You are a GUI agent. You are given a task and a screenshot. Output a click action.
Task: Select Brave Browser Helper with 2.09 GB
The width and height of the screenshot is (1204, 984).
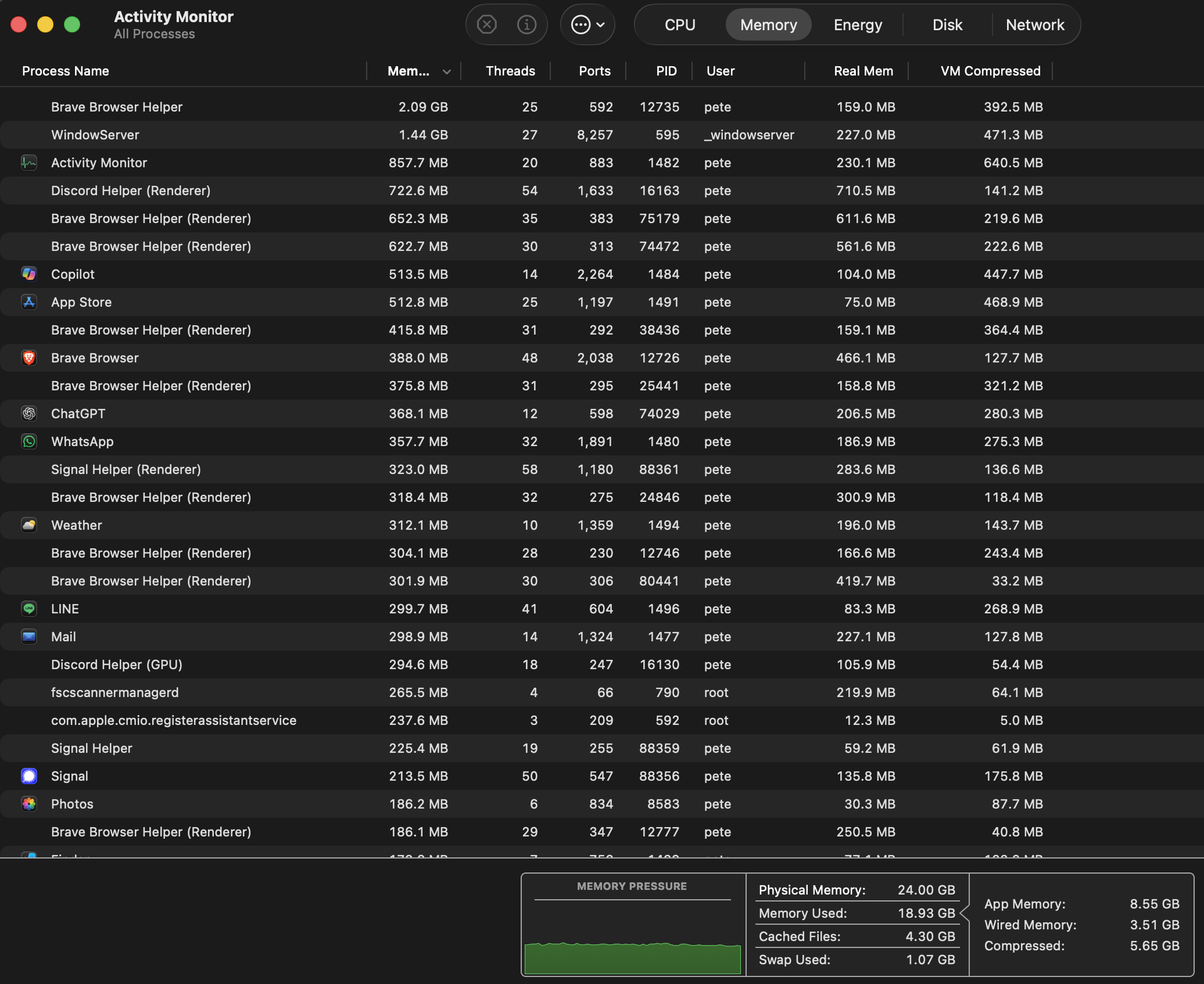(x=602, y=107)
